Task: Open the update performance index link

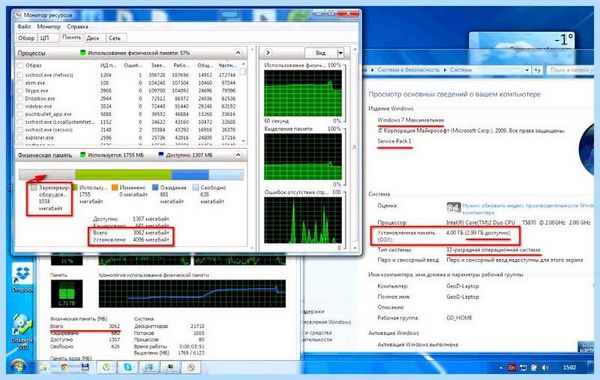Action: pos(528,209)
